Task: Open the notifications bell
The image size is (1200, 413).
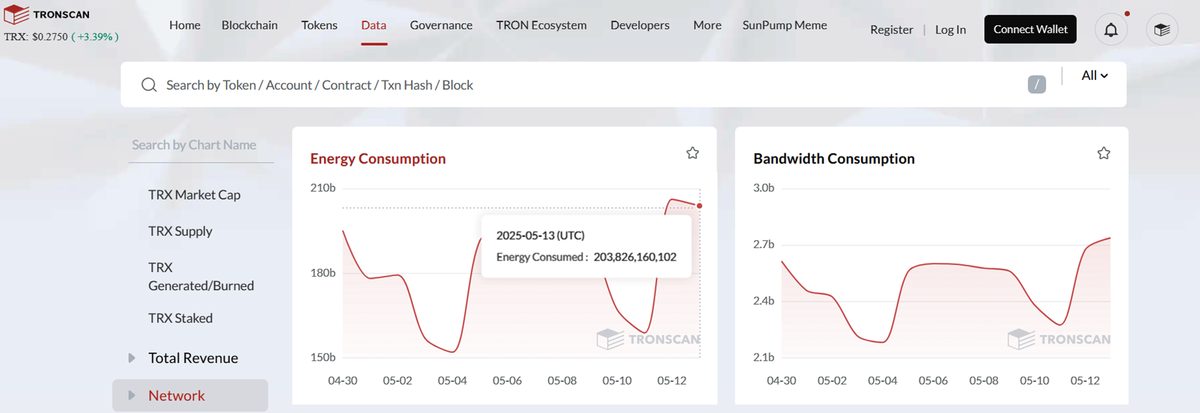Action: (1111, 30)
